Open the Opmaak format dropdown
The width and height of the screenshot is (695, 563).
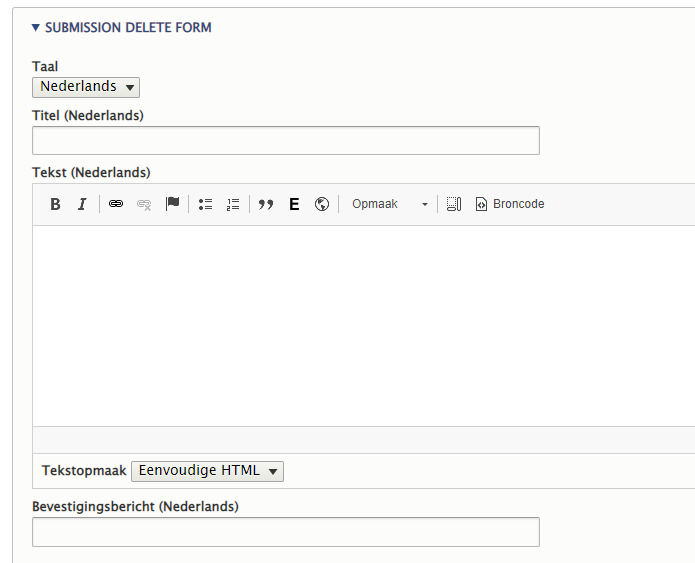389,204
